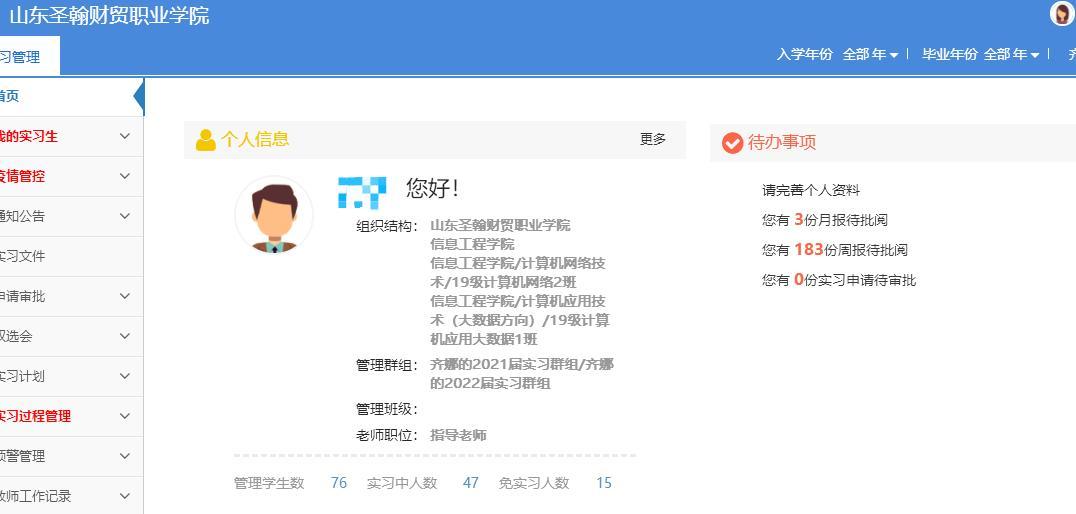Screen dimensions: 1076x514
Task: Collapse sidebar using the blue arrow handle
Action: point(139,97)
